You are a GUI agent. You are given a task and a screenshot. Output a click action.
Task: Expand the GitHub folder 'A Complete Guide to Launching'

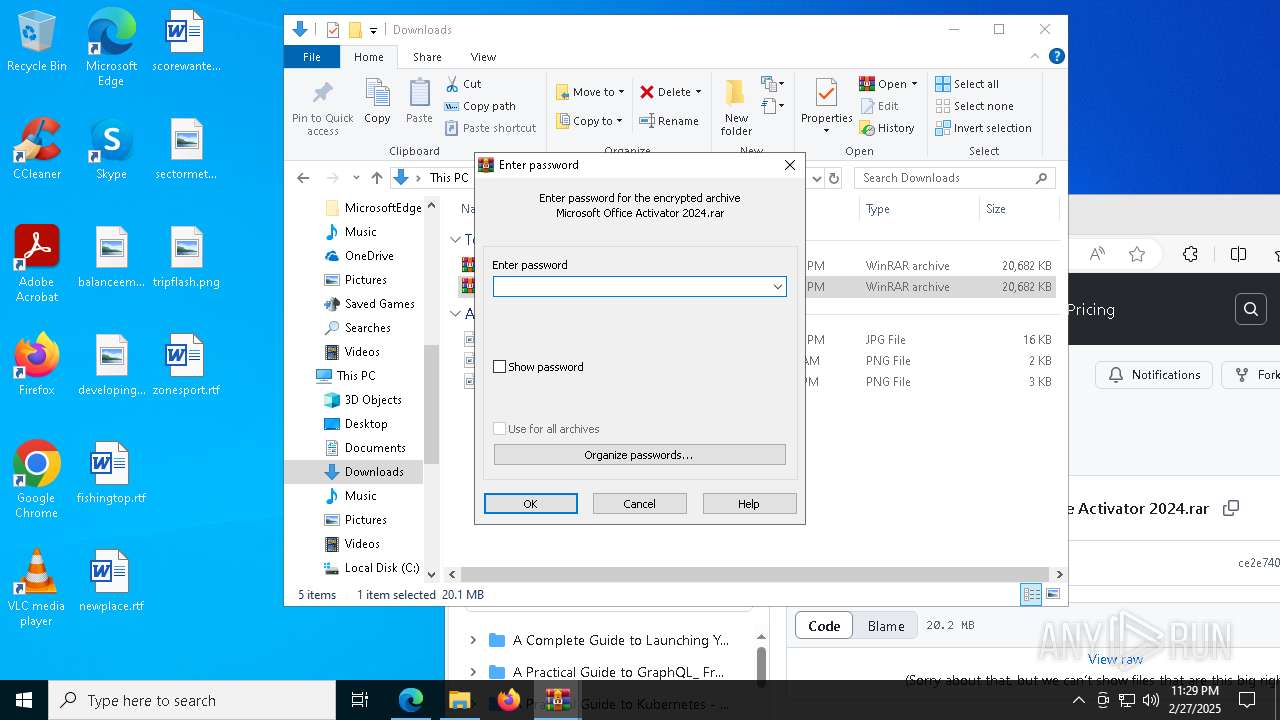click(474, 640)
